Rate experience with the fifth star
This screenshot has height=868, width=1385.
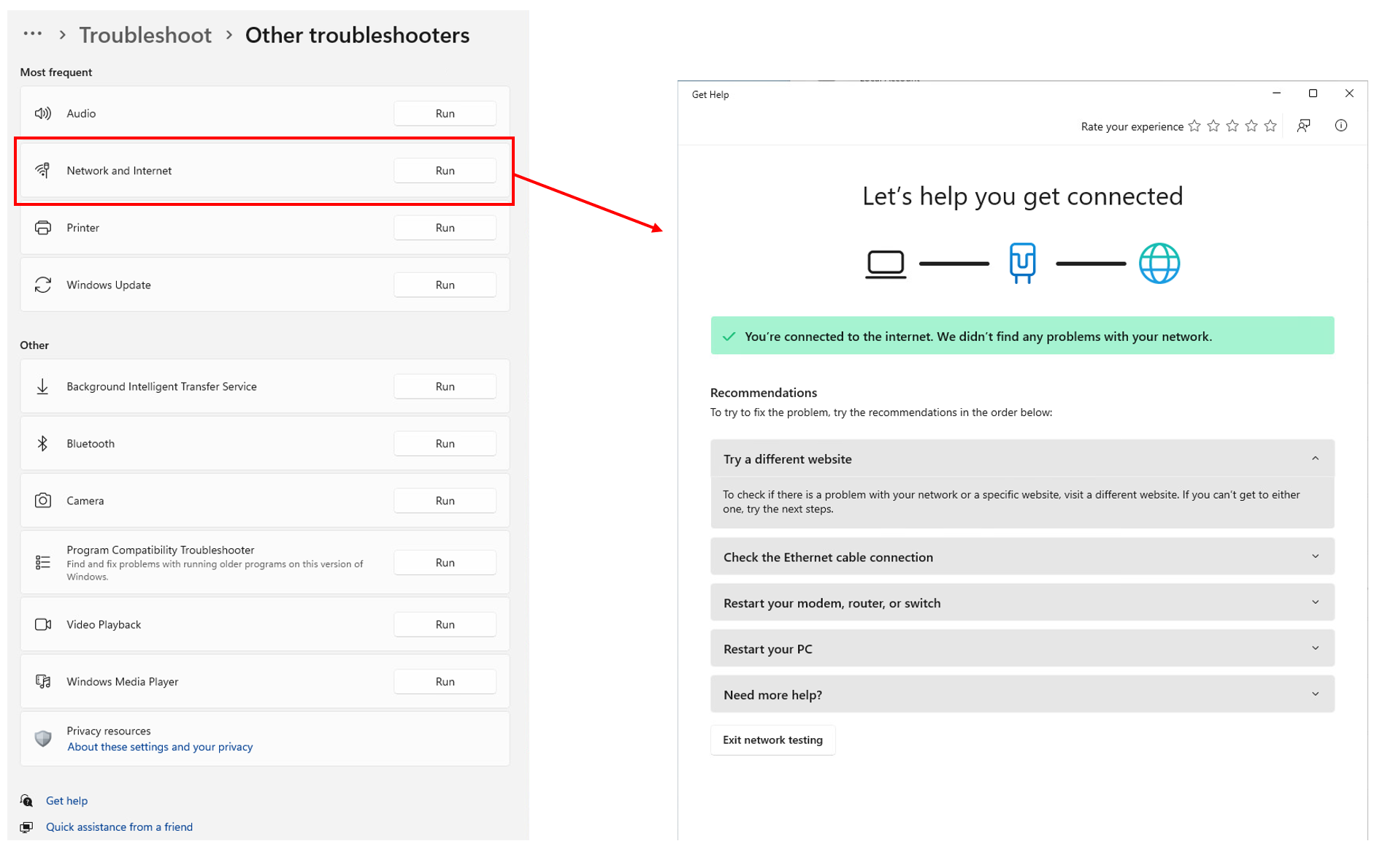pos(1270,126)
